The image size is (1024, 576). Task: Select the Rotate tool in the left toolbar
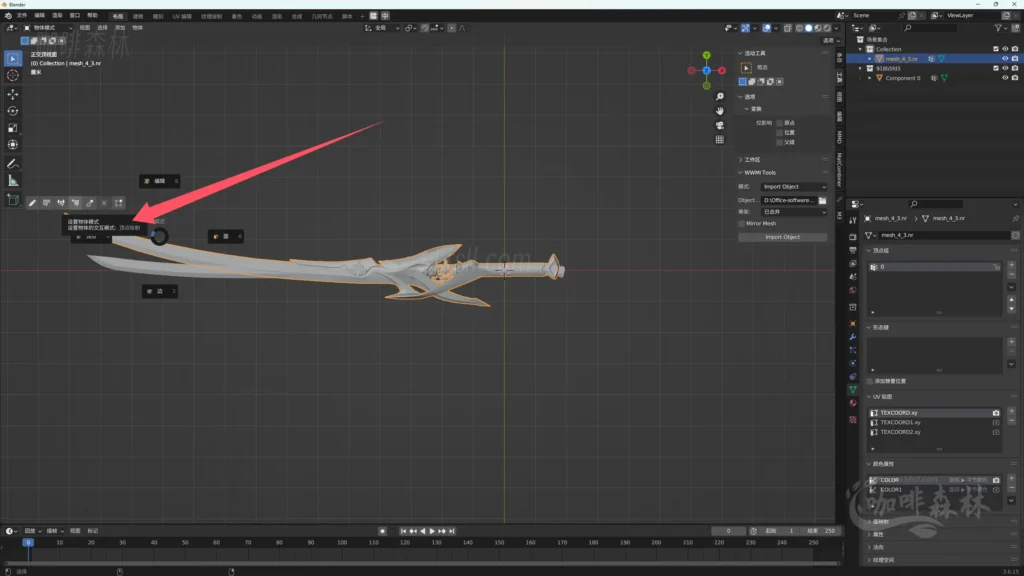click(x=13, y=111)
